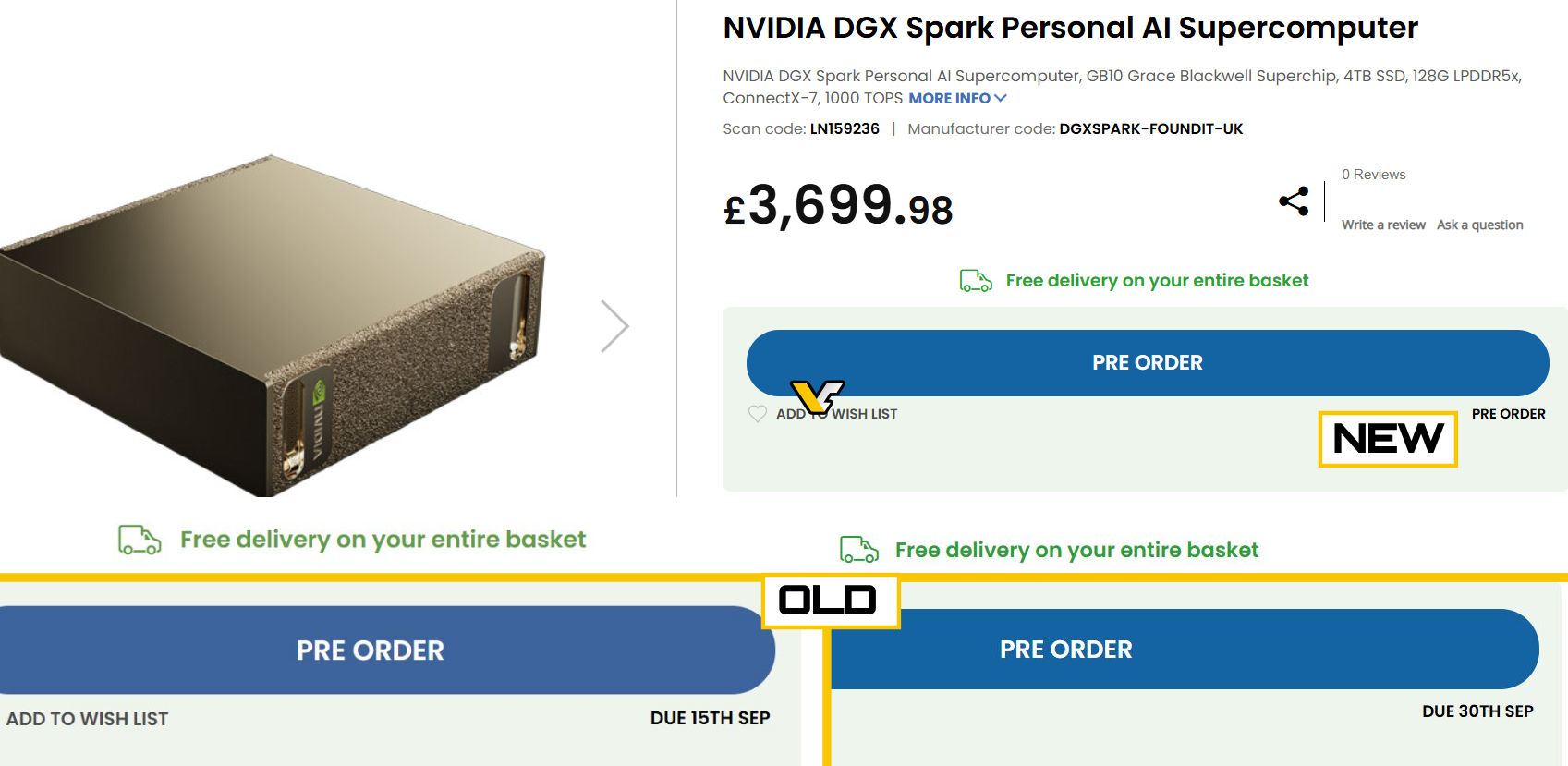Click the NVIDIA DGX Spark product photo
The width and height of the screenshot is (1568, 766).
[268, 323]
